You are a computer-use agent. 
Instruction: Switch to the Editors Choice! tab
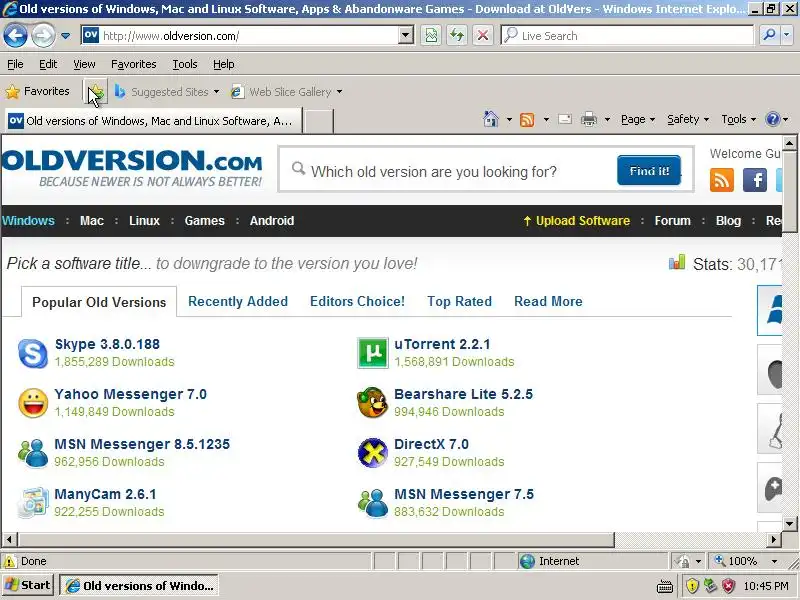(357, 302)
